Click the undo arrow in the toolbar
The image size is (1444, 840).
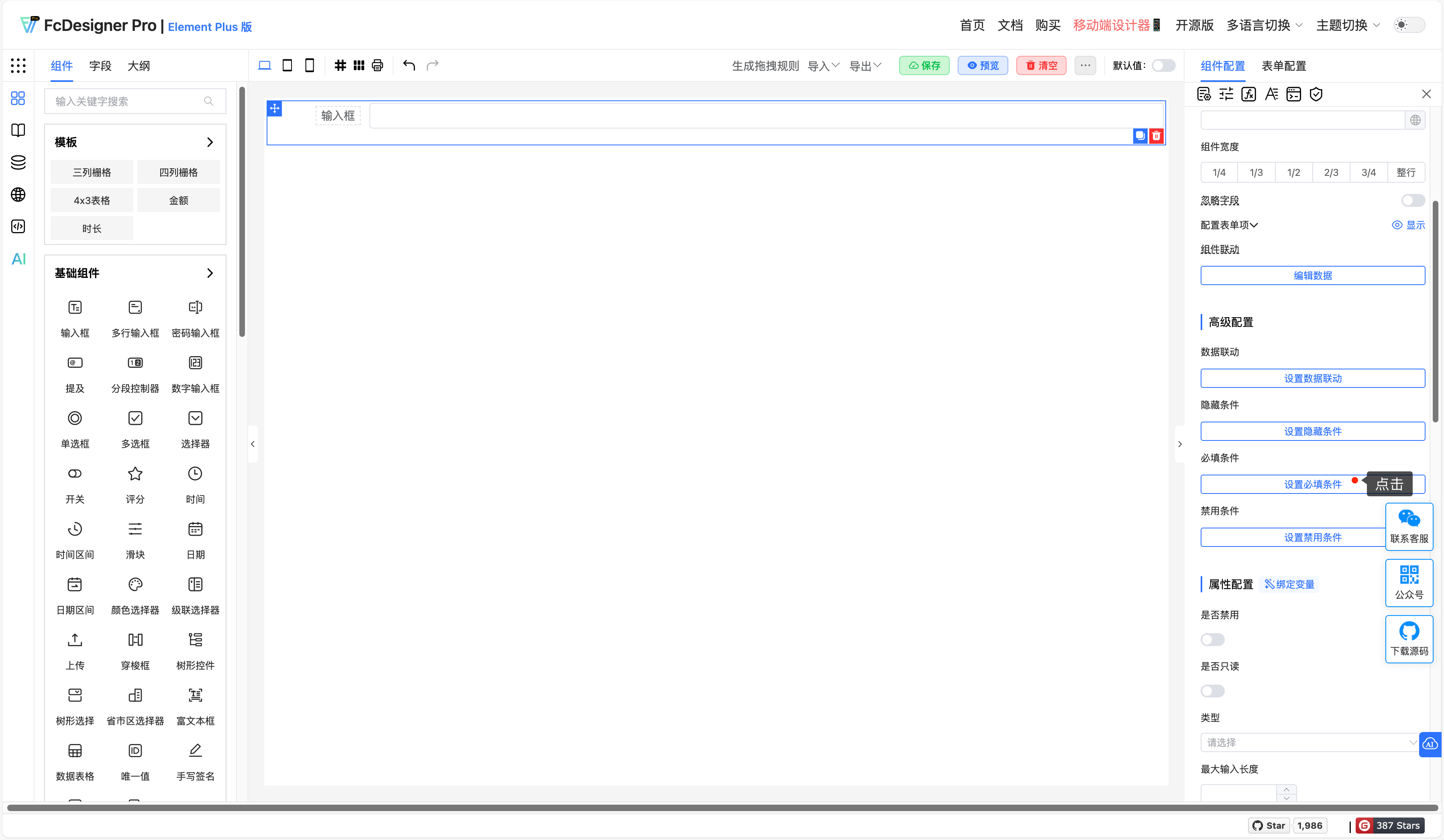[x=408, y=65]
